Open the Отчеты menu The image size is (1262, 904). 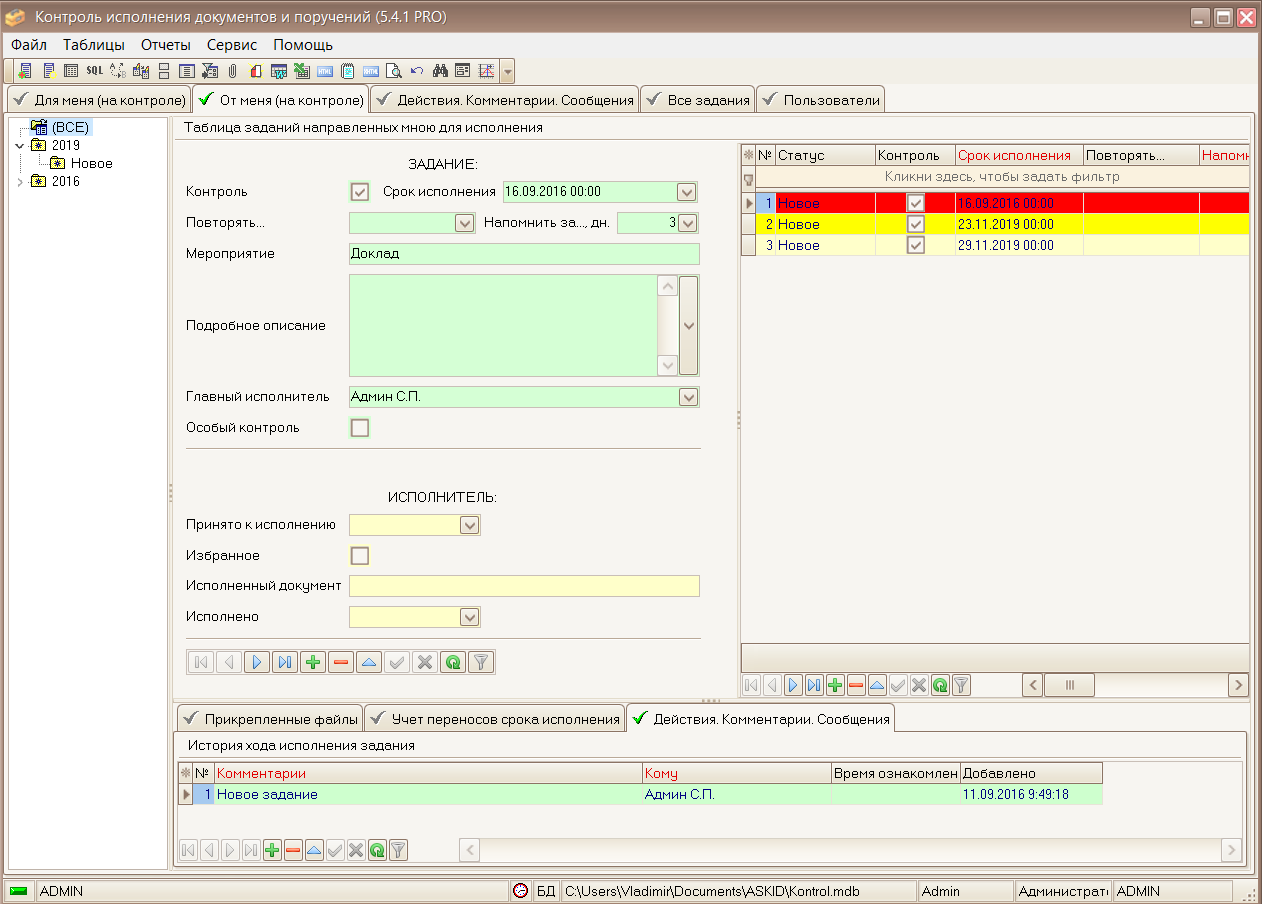coord(166,45)
